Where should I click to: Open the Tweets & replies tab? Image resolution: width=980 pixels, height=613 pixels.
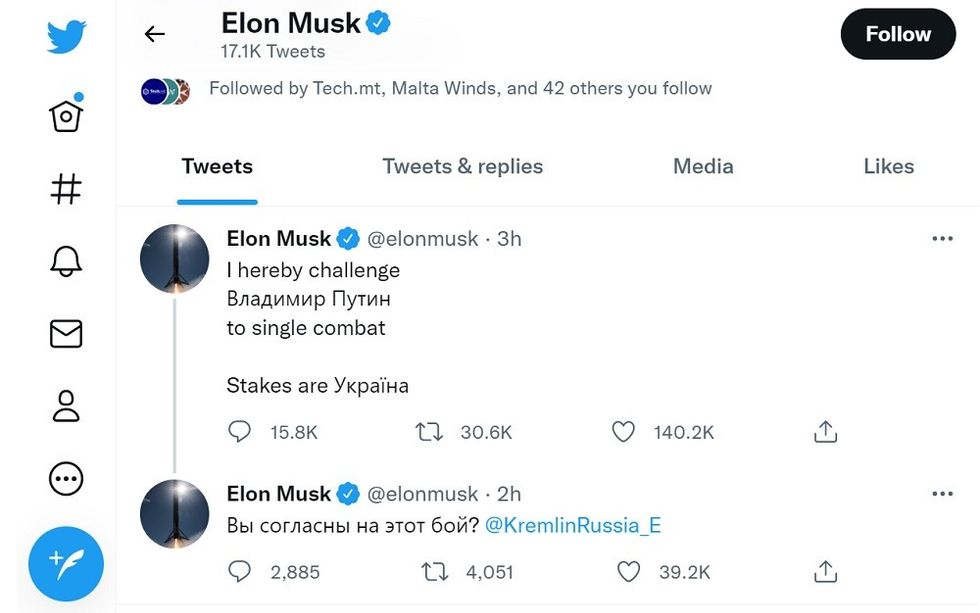pyautogui.click(x=462, y=166)
